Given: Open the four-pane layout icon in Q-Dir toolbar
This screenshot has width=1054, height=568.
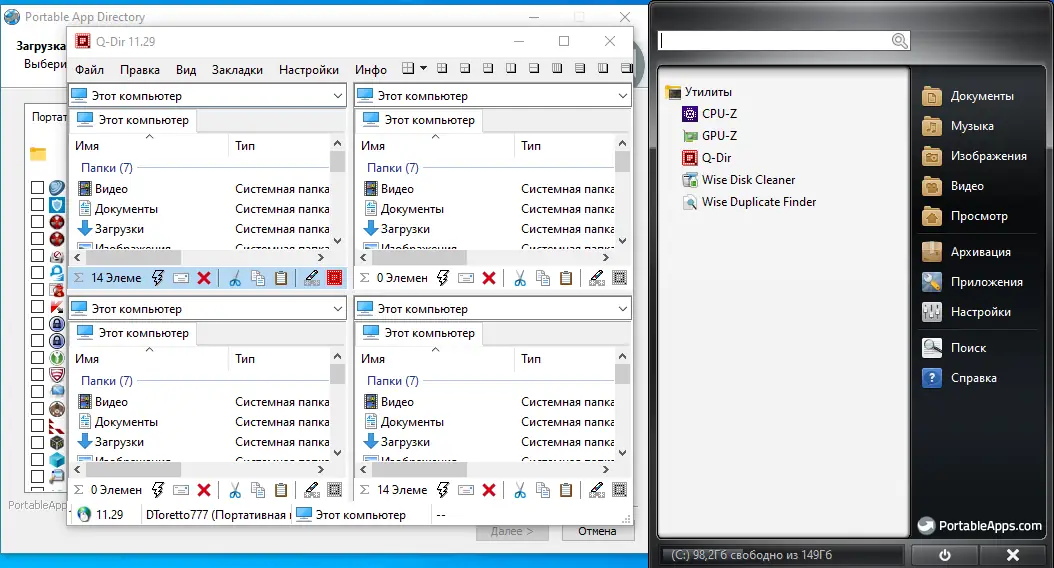Looking at the screenshot, I should tap(408, 68).
